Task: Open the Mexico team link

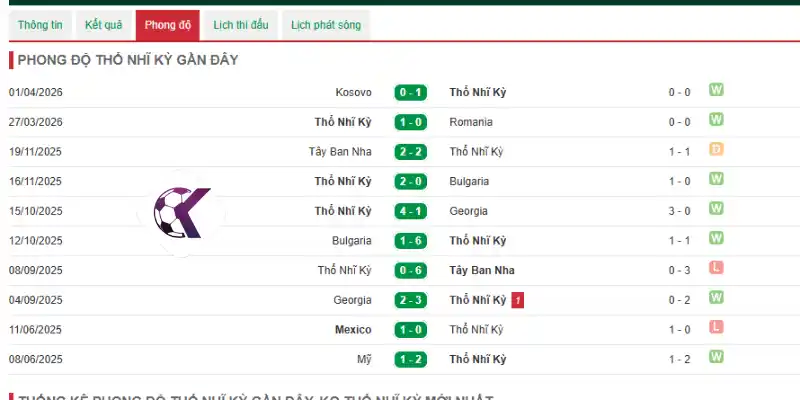Action: (353, 330)
